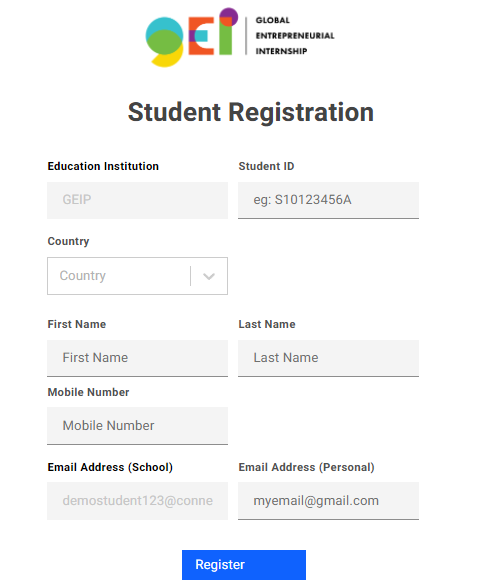Screen dimensions: 480x587
Task: Click the Email Address (School) label
Action: [110, 467]
